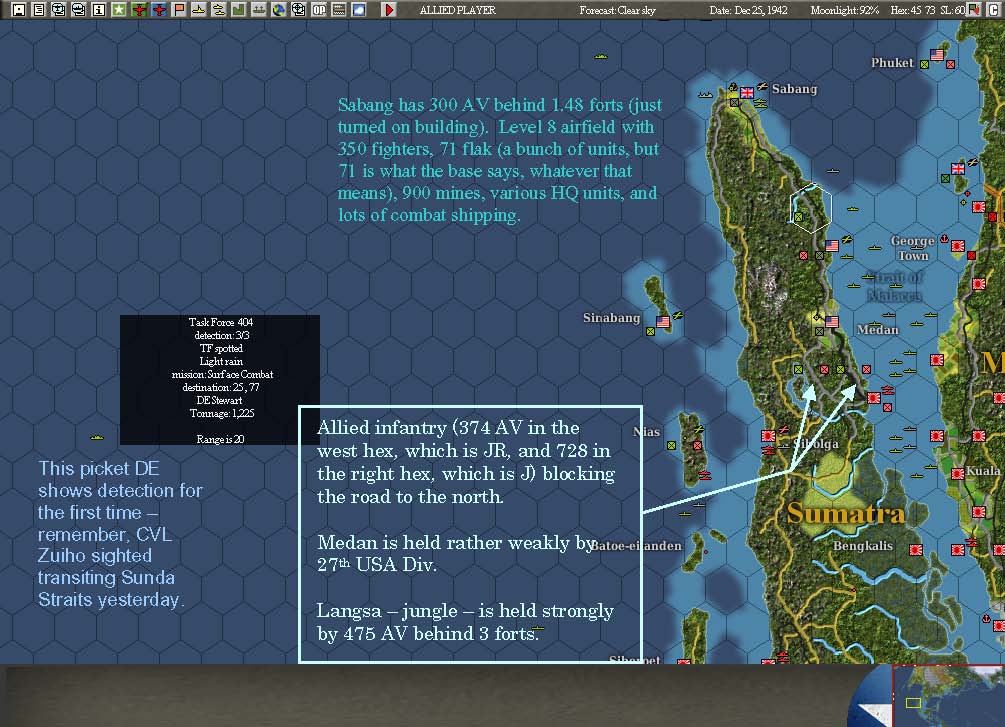Click the Phuket base name label

[892, 63]
